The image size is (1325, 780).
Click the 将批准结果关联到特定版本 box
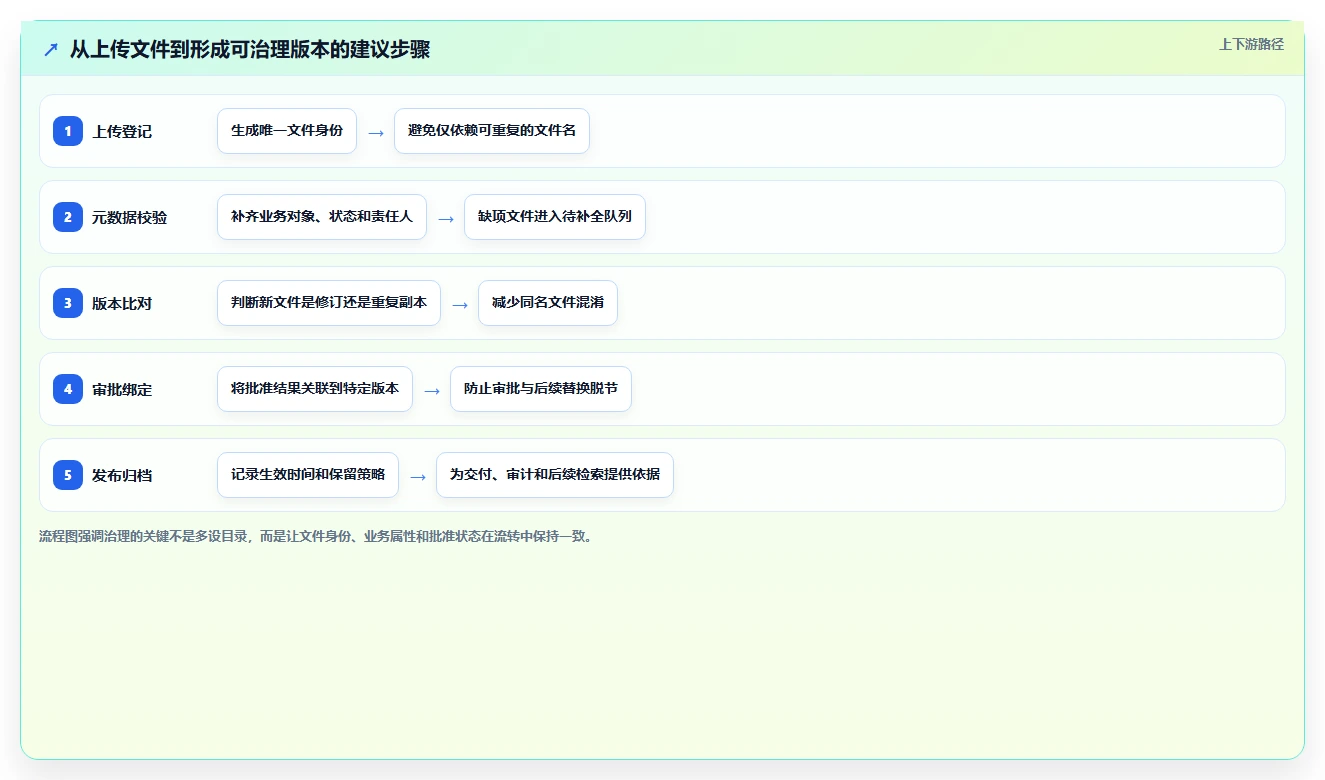point(315,389)
